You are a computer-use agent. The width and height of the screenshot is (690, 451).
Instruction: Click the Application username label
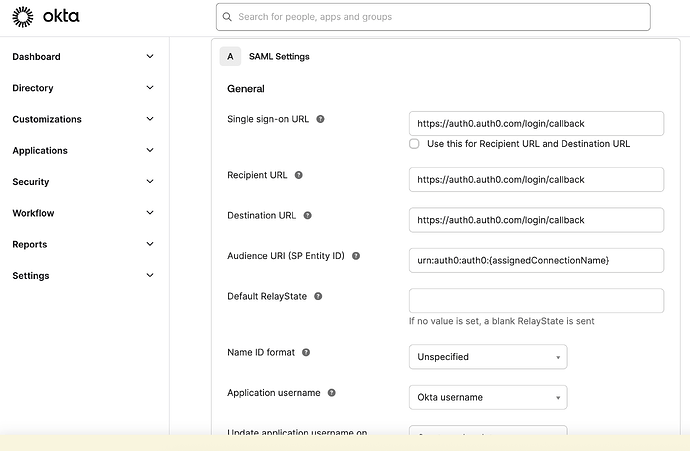[x=274, y=392]
